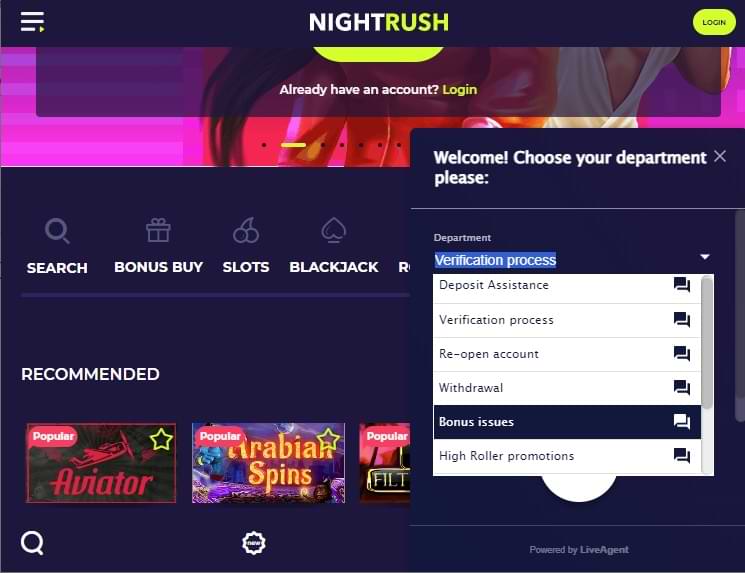Open the hamburger menu icon
The image size is (745, 573).
[32, 22]
